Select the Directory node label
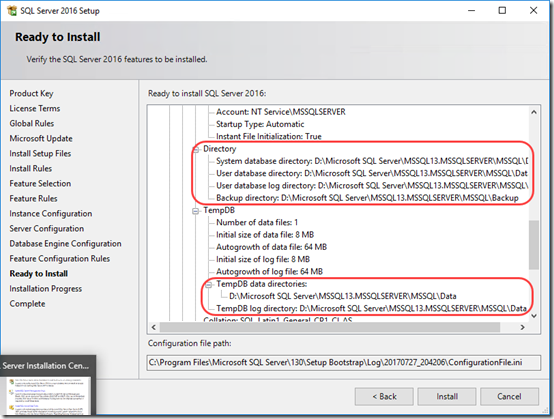This screenshot has height=419, width=554. tap(220, 149)
